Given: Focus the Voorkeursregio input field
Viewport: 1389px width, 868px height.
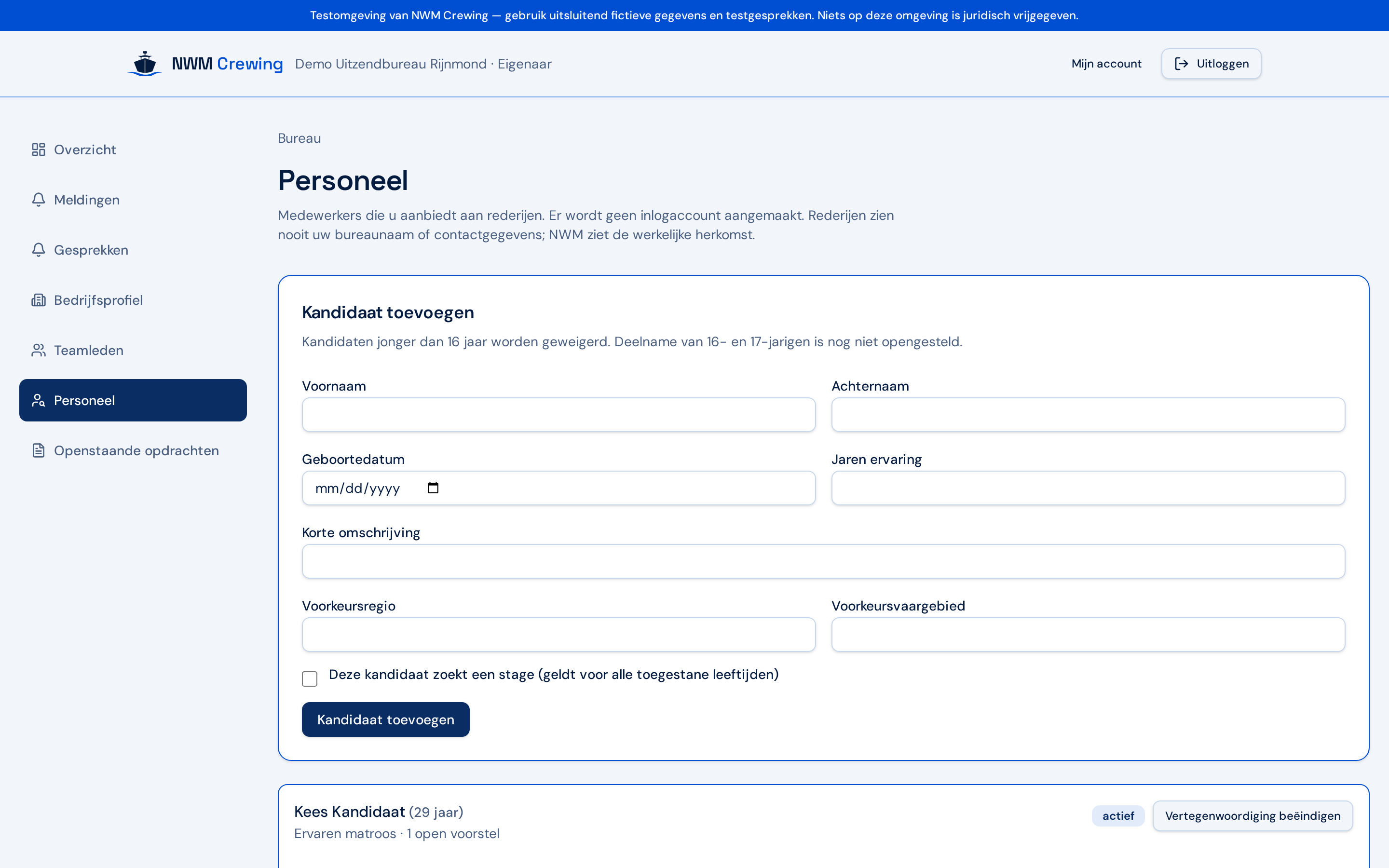Looking at the screenshot, I should click(x=558, y=634).
